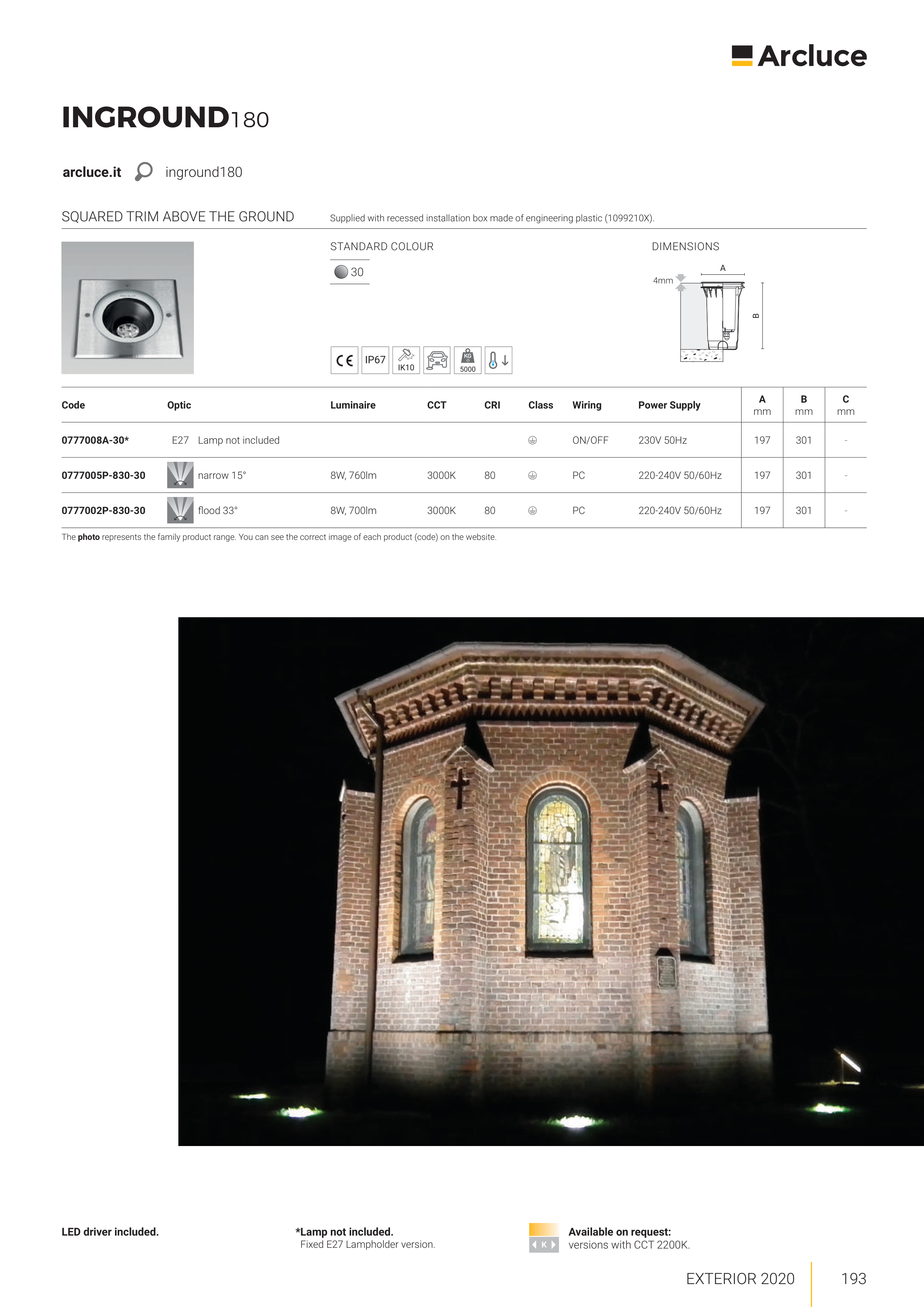The width and height of the screenshot is (924, 1307).
Task: Click product code 0777008A-30*
Action: click(x=95, y=440)
